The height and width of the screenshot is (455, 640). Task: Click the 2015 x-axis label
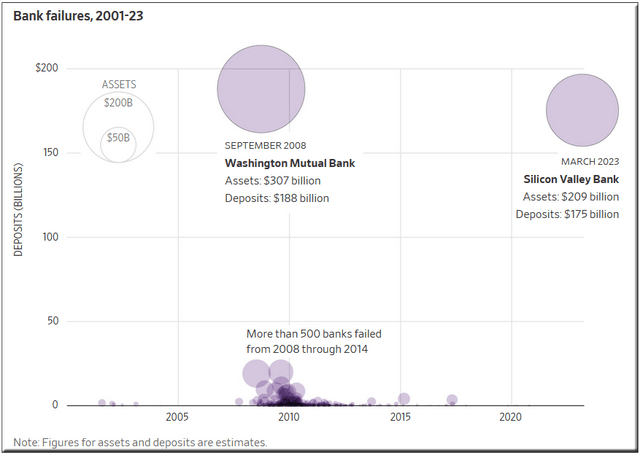[400, 417]
